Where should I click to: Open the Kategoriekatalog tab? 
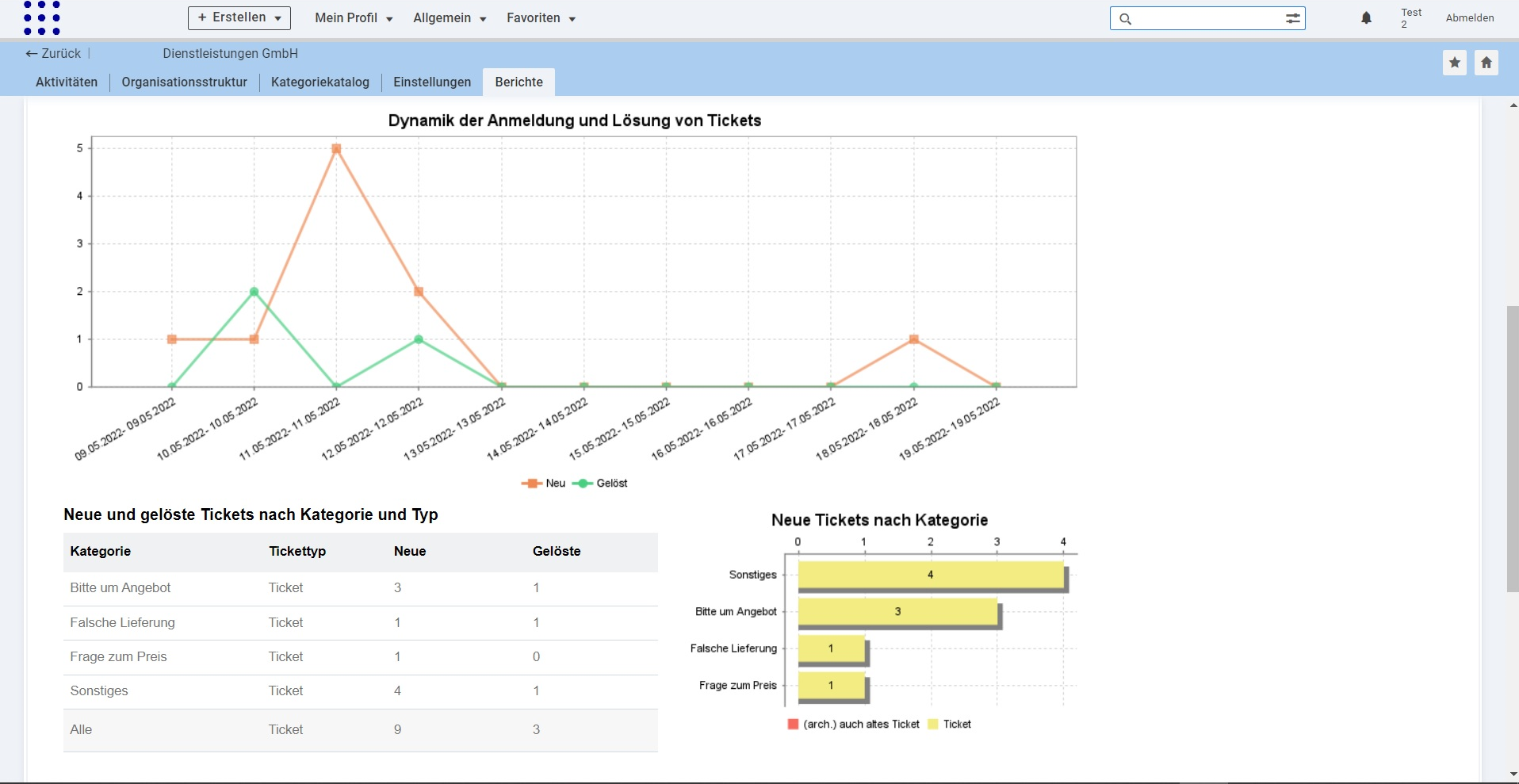[x=320, y=82]
